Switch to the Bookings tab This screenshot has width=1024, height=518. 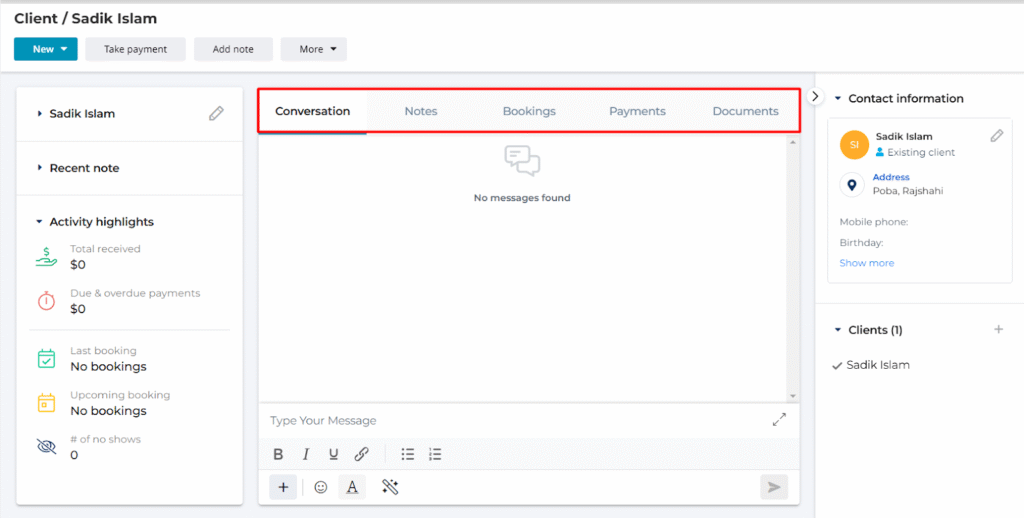coord(529,111)
